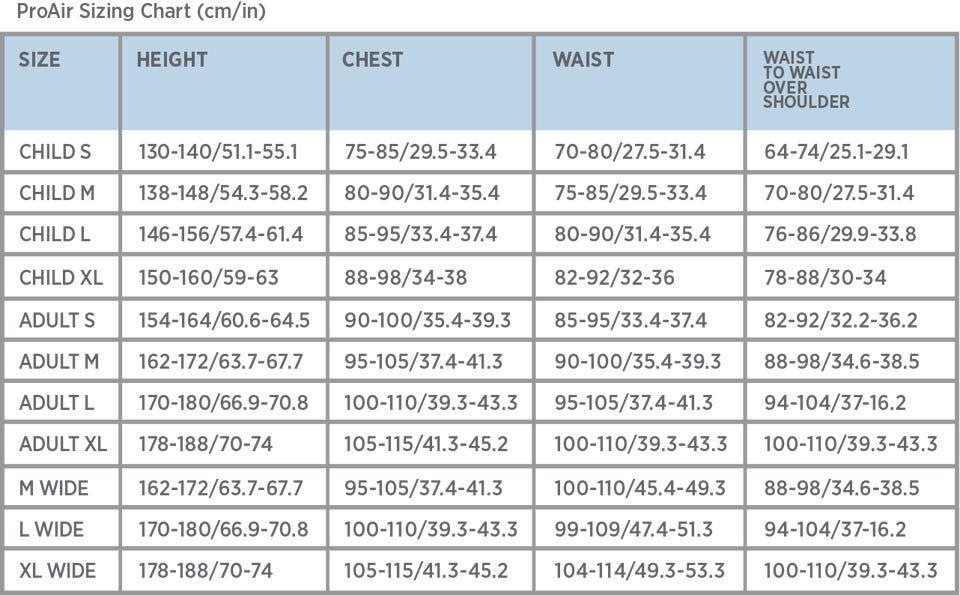Select the XL WIDE row label

[57, 571]
